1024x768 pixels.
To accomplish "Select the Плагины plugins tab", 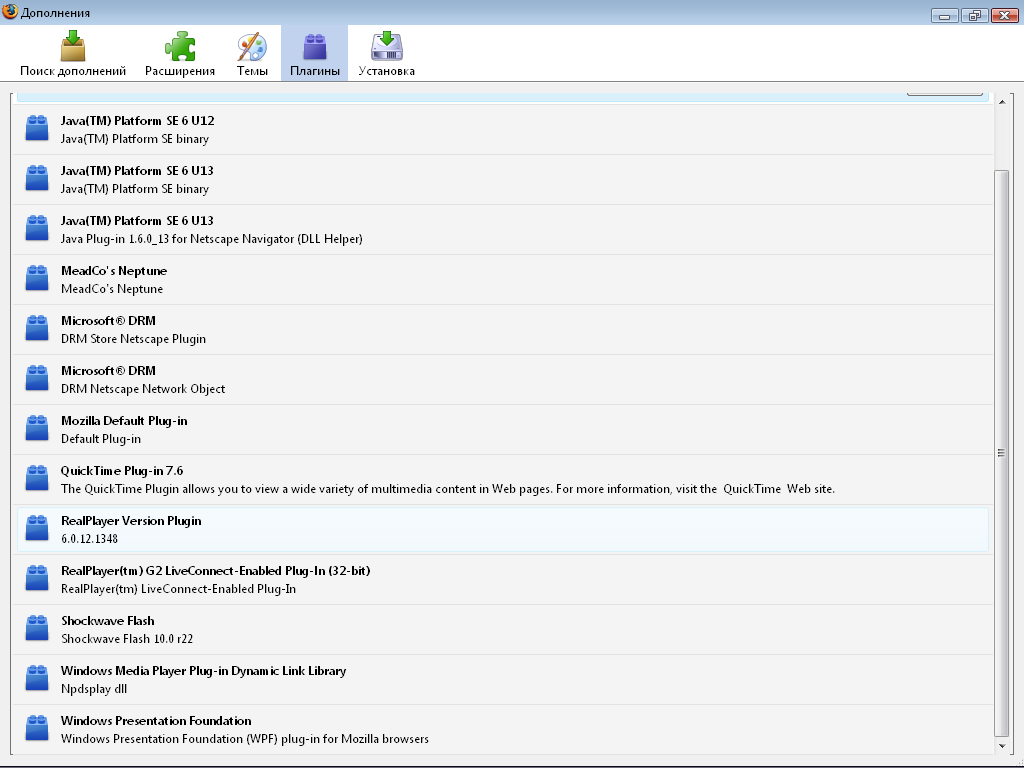I will [315, 54].
